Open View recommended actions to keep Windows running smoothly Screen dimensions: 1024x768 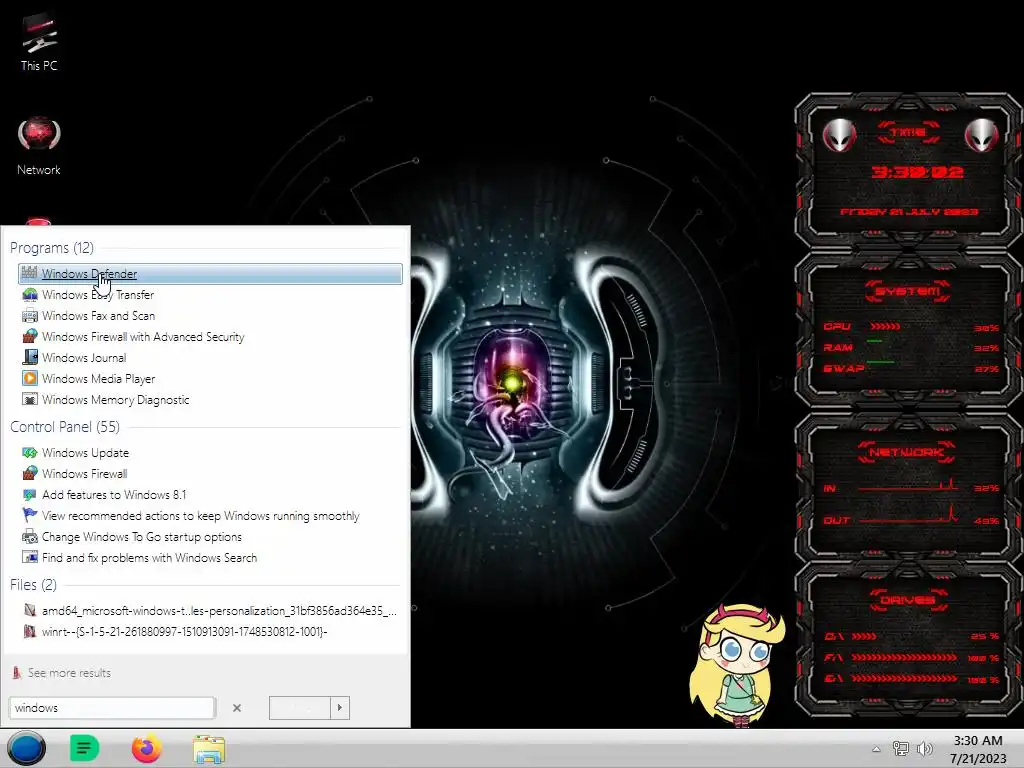(x=210, y=516)
